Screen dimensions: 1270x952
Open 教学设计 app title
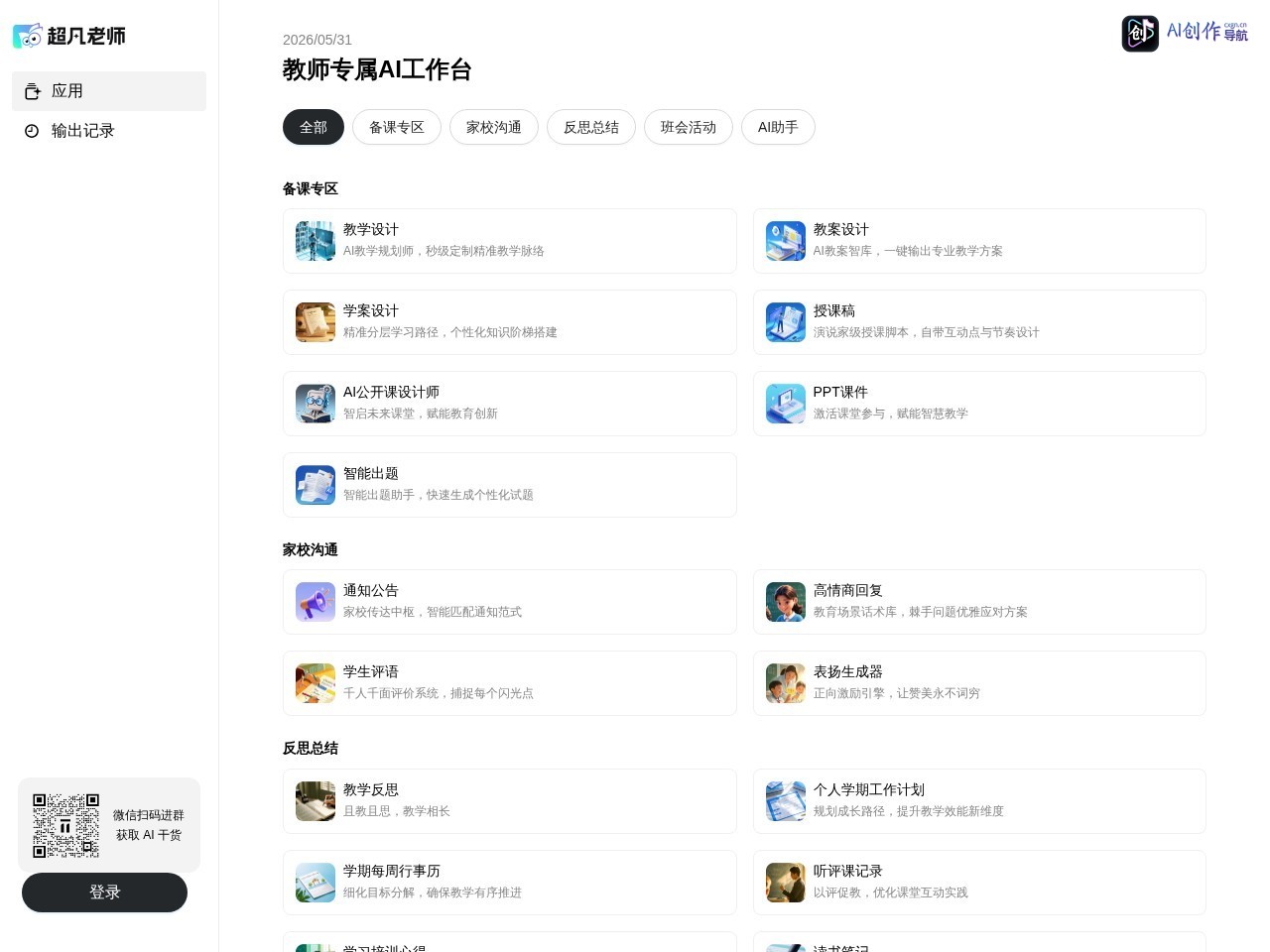(371, 229)
